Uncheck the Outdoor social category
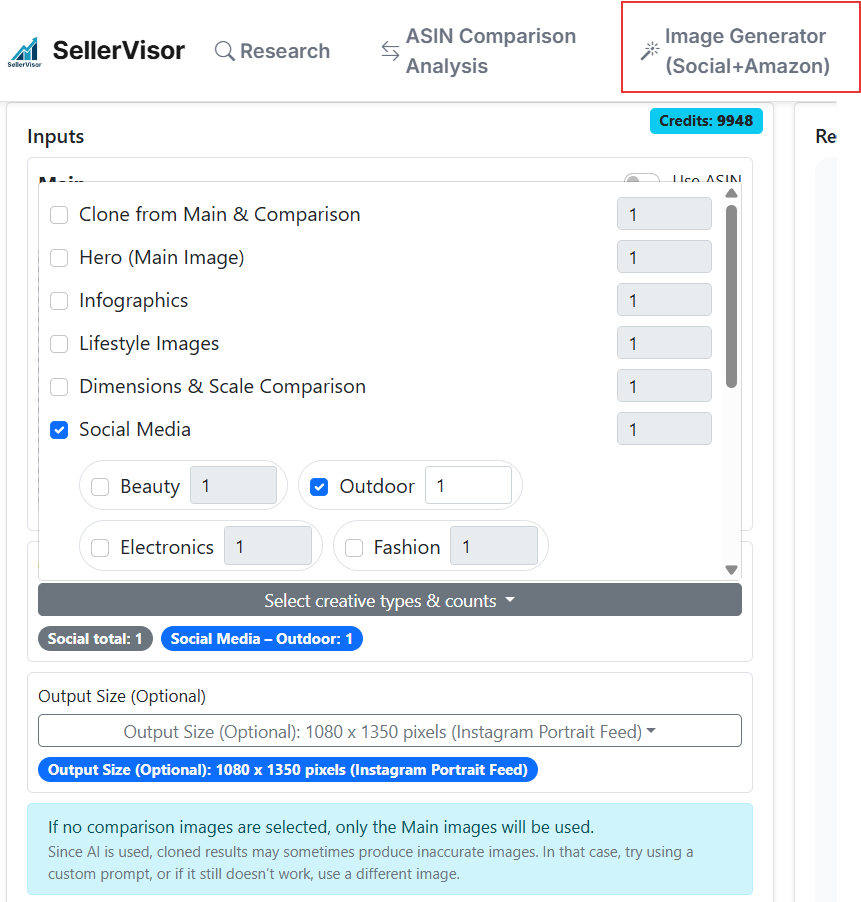The height and width of the screenshot is (902, 861). 319,487
